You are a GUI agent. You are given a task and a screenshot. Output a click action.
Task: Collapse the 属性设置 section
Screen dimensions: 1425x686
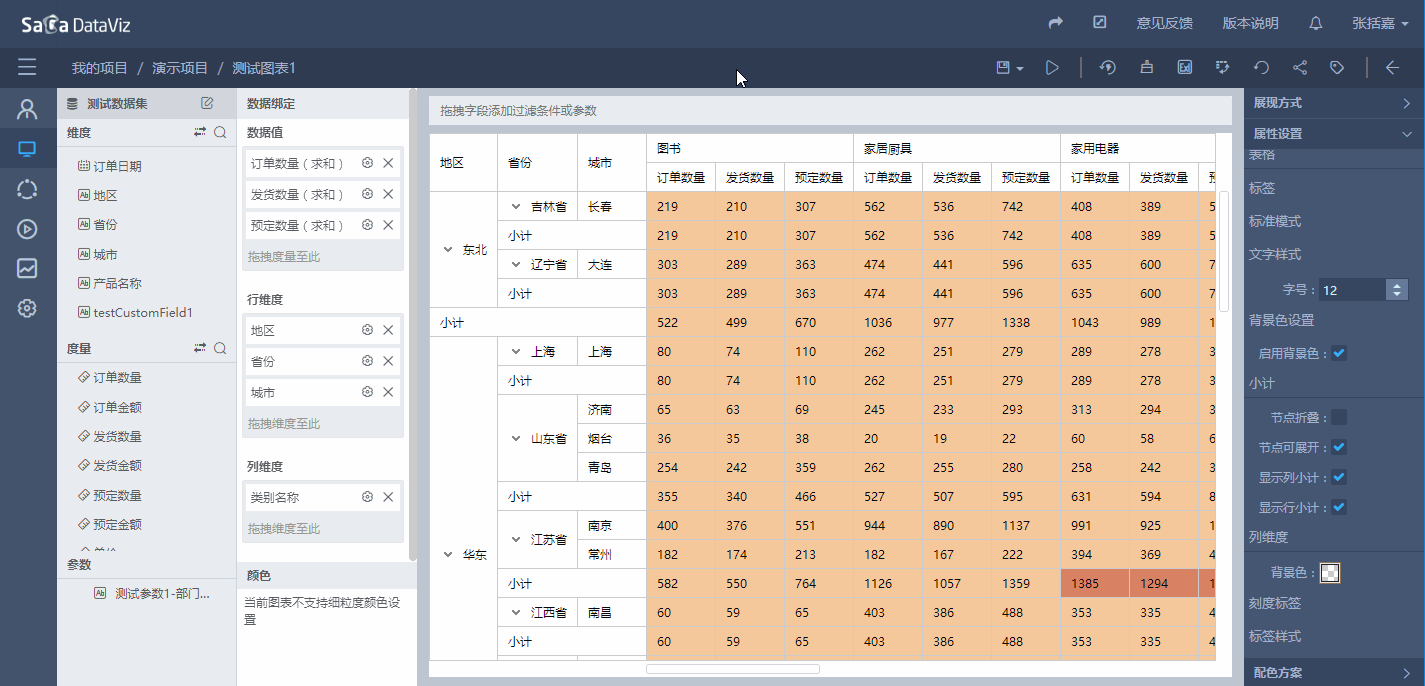click(x=1334, y=133)
